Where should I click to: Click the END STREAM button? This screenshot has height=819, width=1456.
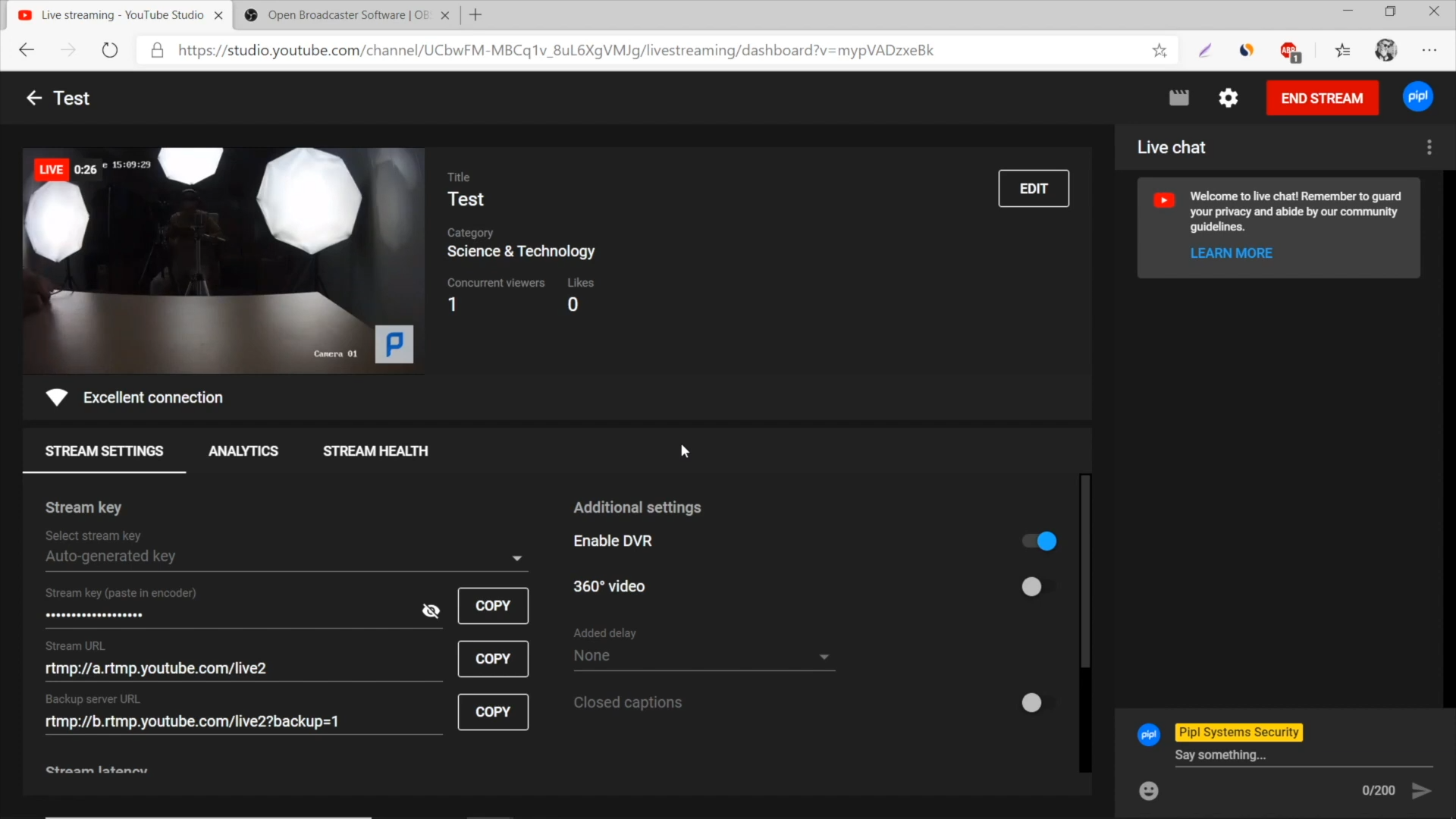point(1322,97)
